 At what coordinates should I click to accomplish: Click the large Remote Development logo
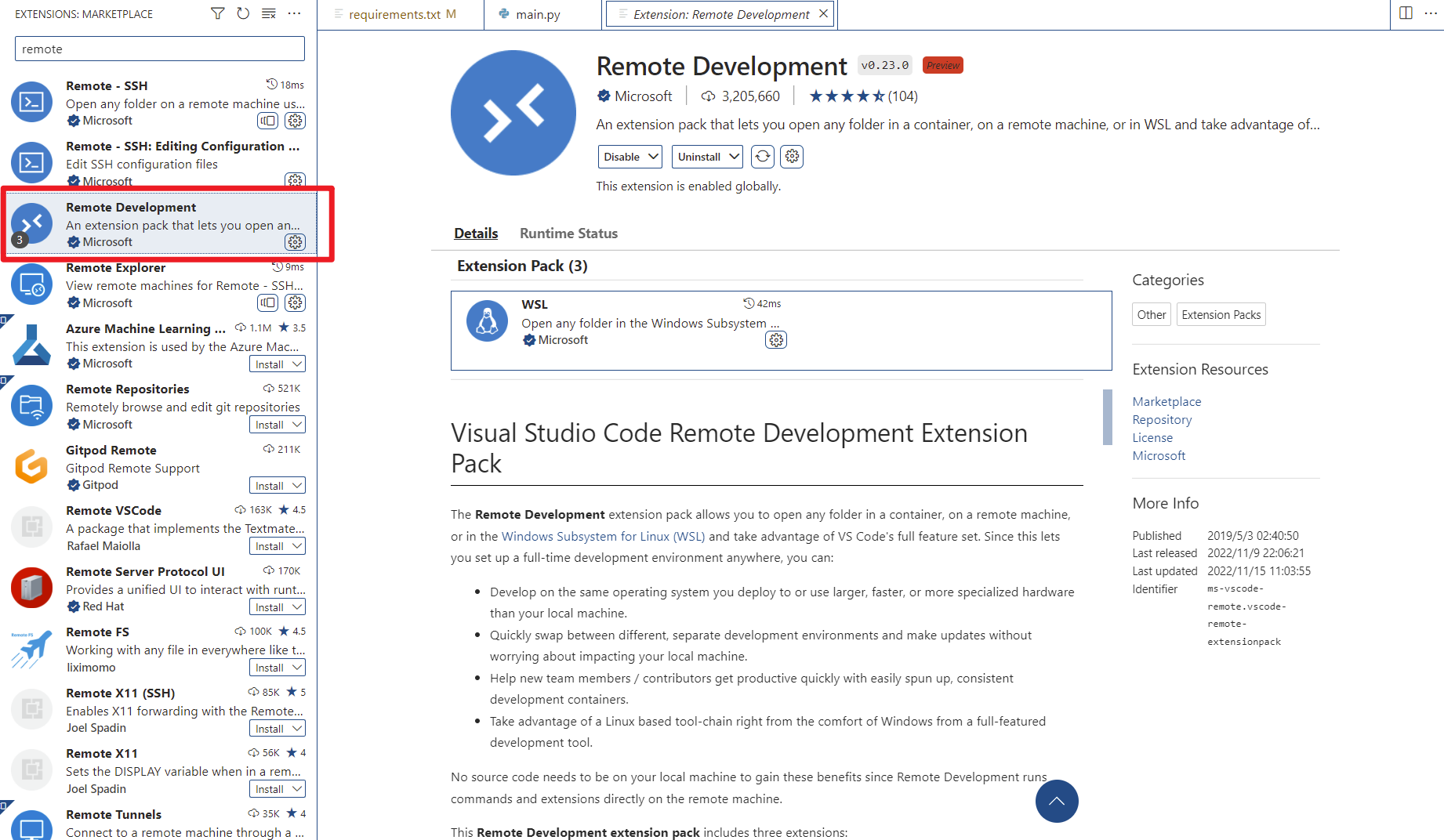pyautogui.click(x=513, y=113)
